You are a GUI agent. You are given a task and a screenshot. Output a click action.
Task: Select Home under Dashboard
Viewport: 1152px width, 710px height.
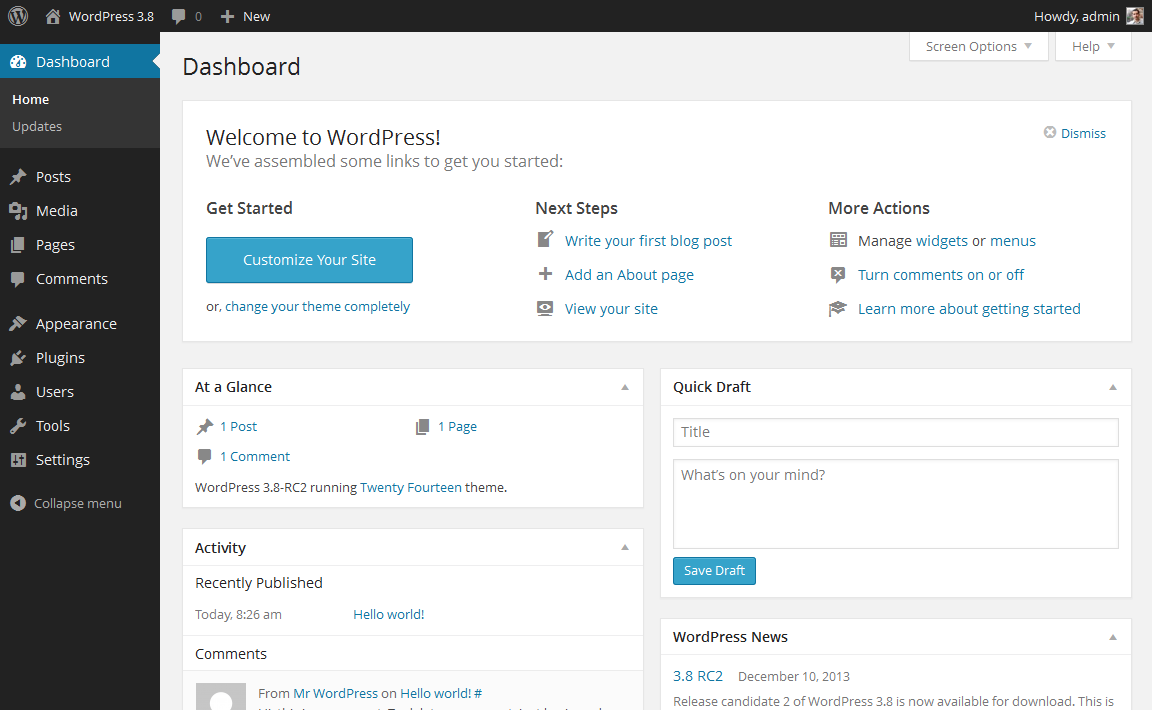(30, 99)
